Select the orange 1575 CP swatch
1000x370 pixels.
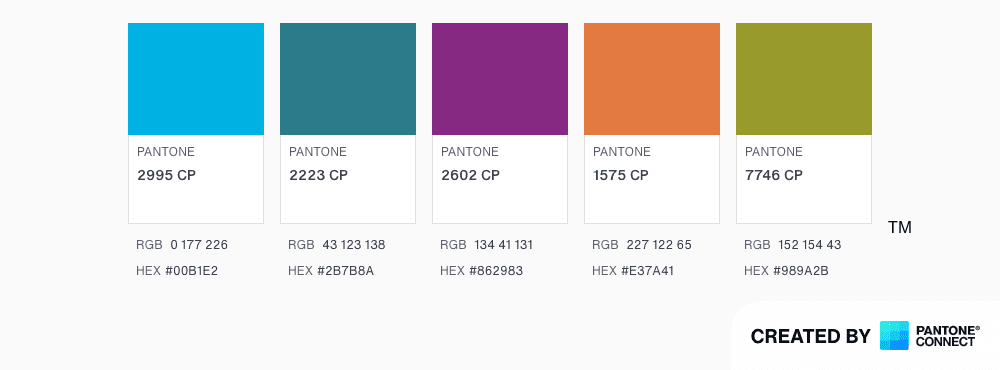tap(652, 79)
